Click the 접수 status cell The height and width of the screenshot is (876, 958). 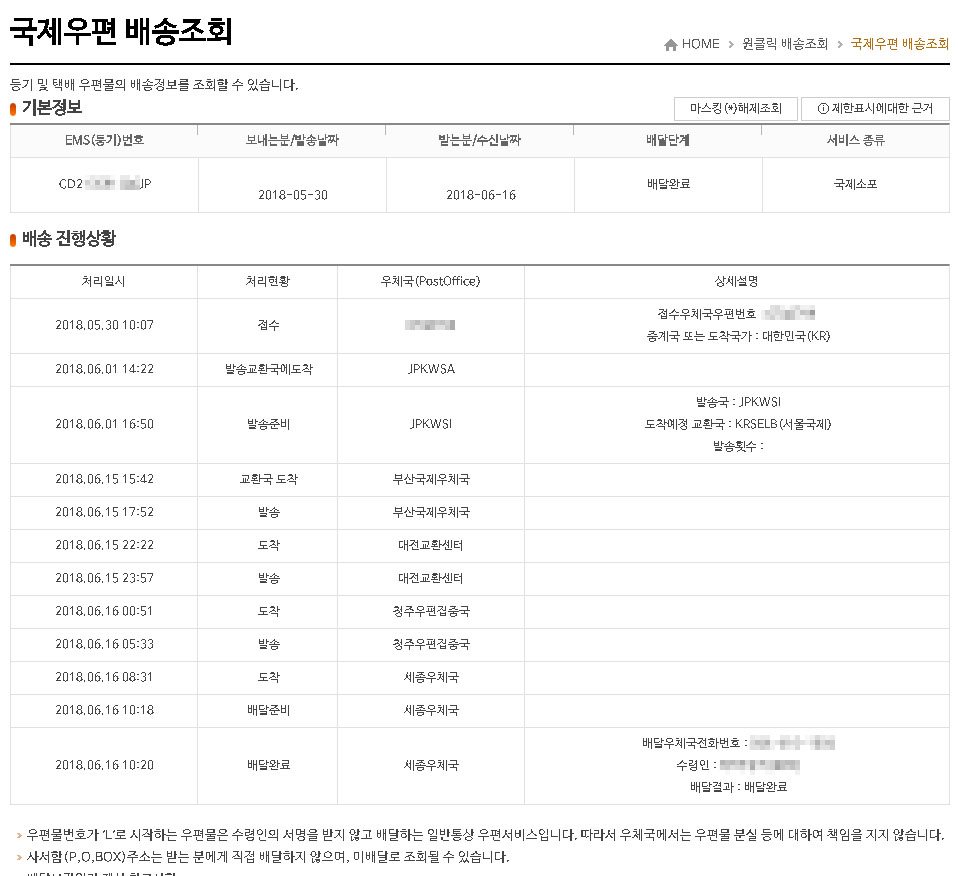point(268,326)
